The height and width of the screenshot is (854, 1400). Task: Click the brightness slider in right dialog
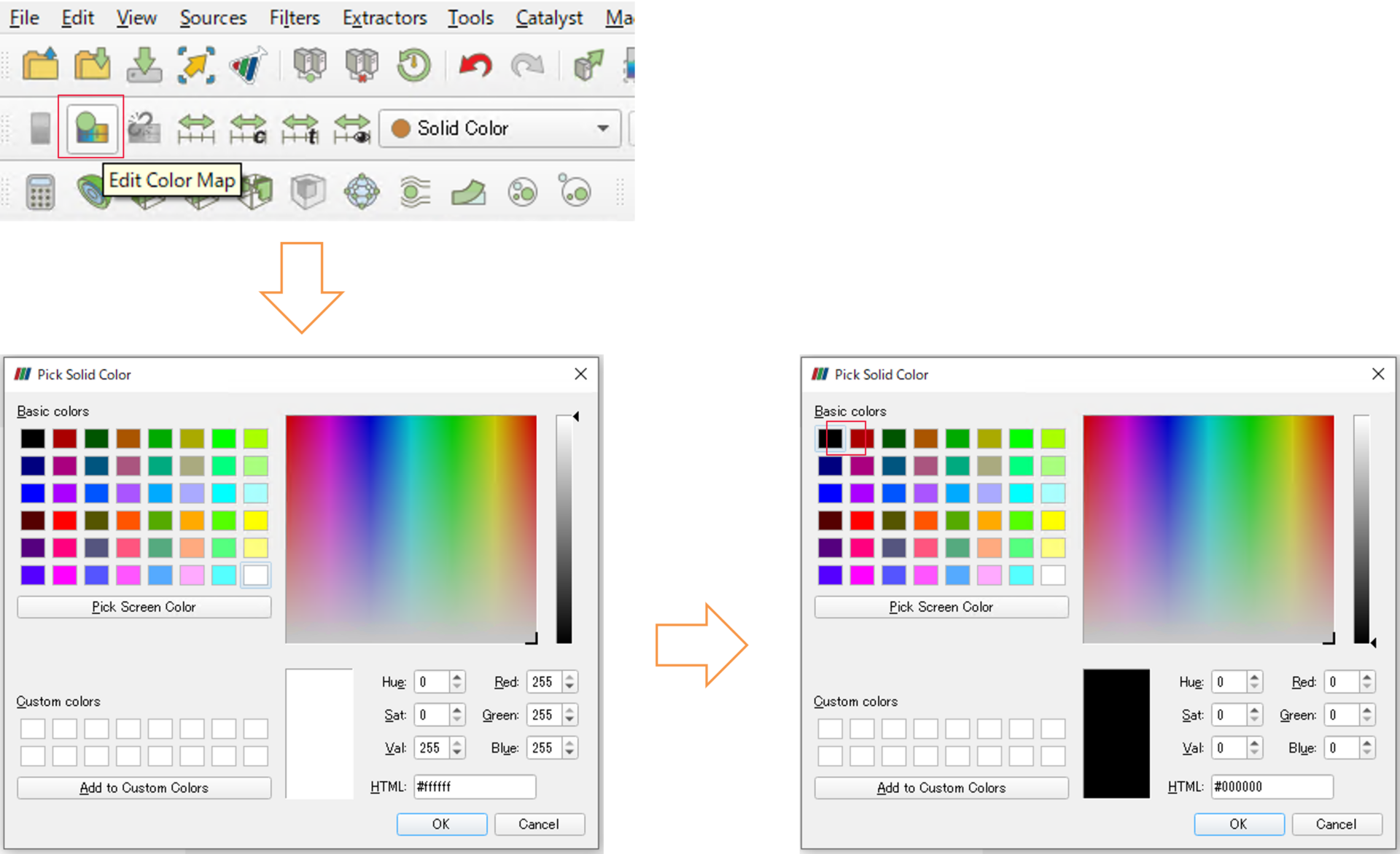tap(1361, 529)
